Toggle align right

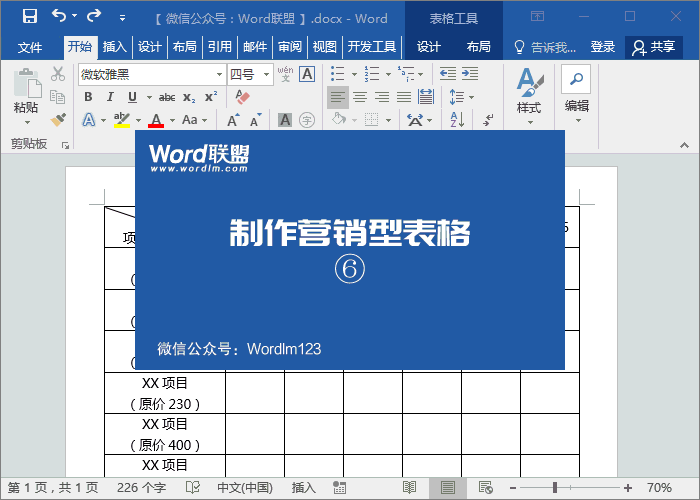(x=382, y=97)
